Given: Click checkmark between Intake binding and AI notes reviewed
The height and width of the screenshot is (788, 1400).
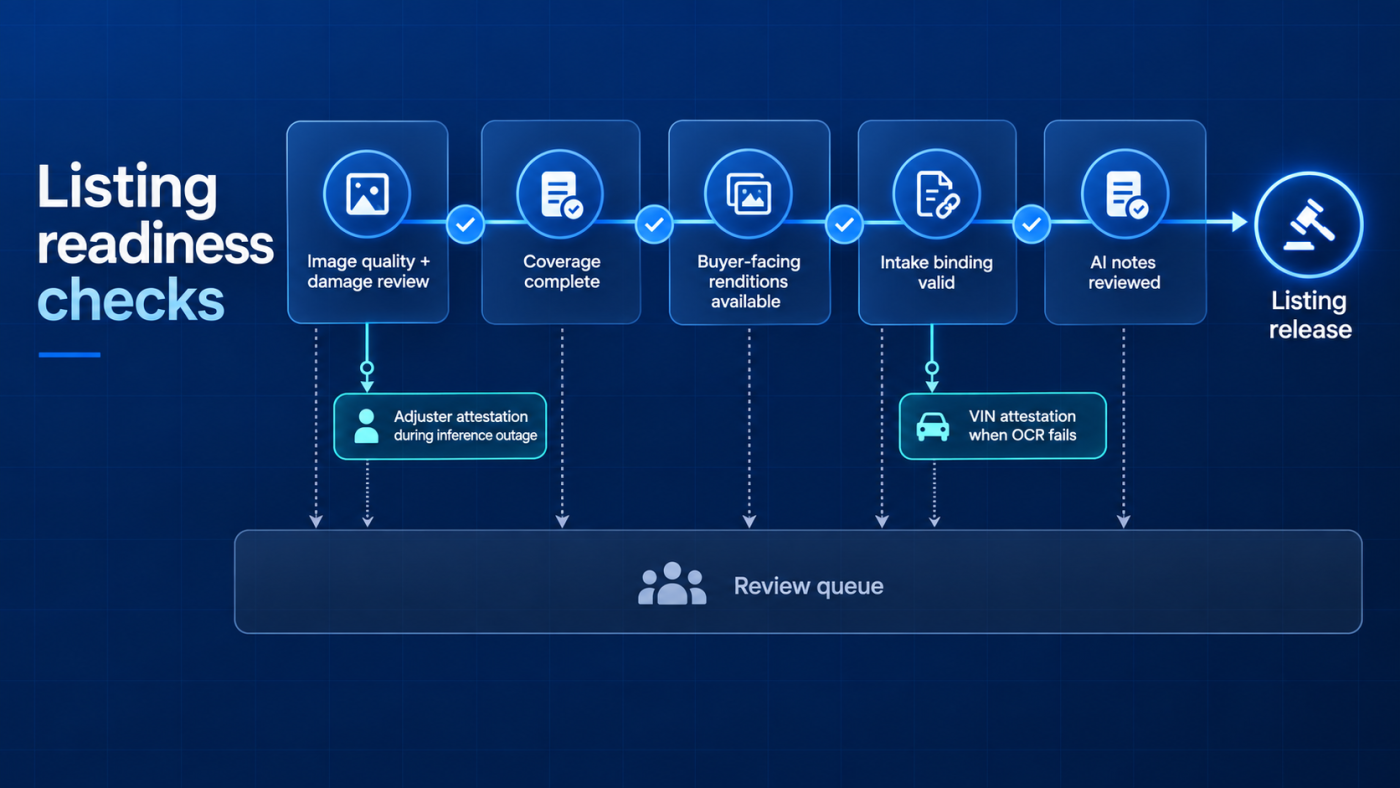Looking at the screenshot, I should click(1031, 224).
